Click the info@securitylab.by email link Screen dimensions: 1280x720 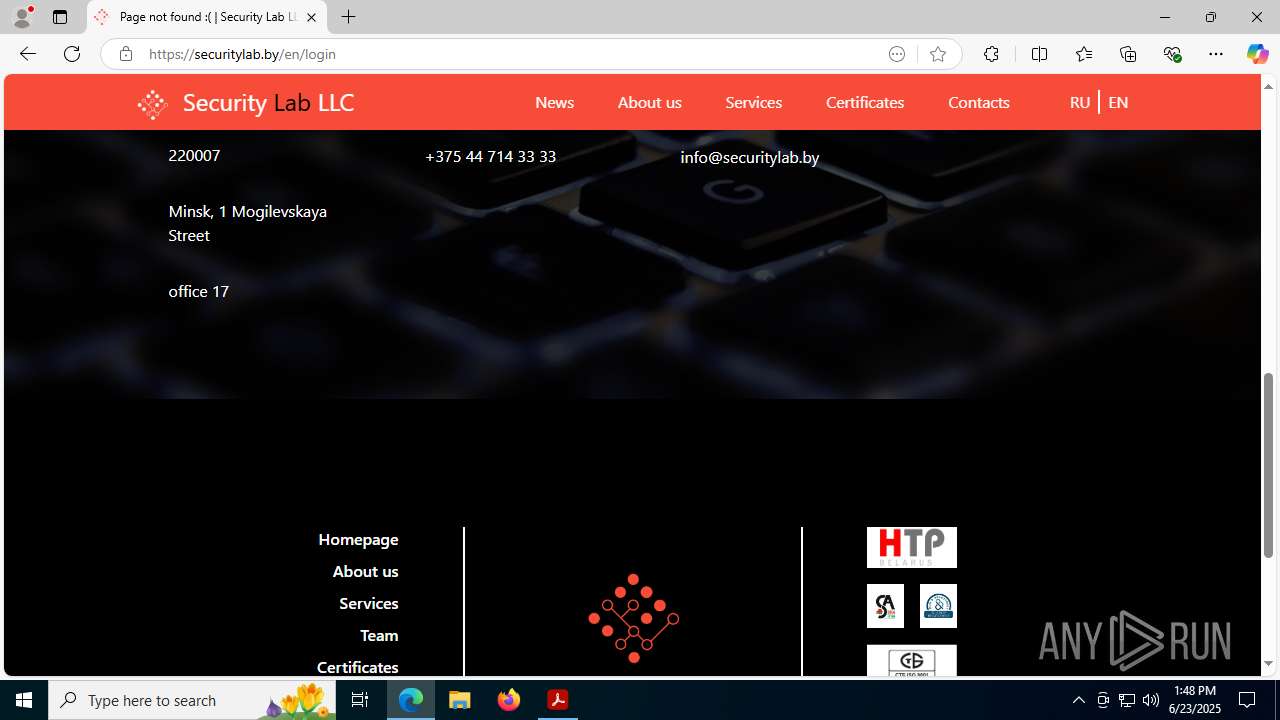click(x=750, y=157)
